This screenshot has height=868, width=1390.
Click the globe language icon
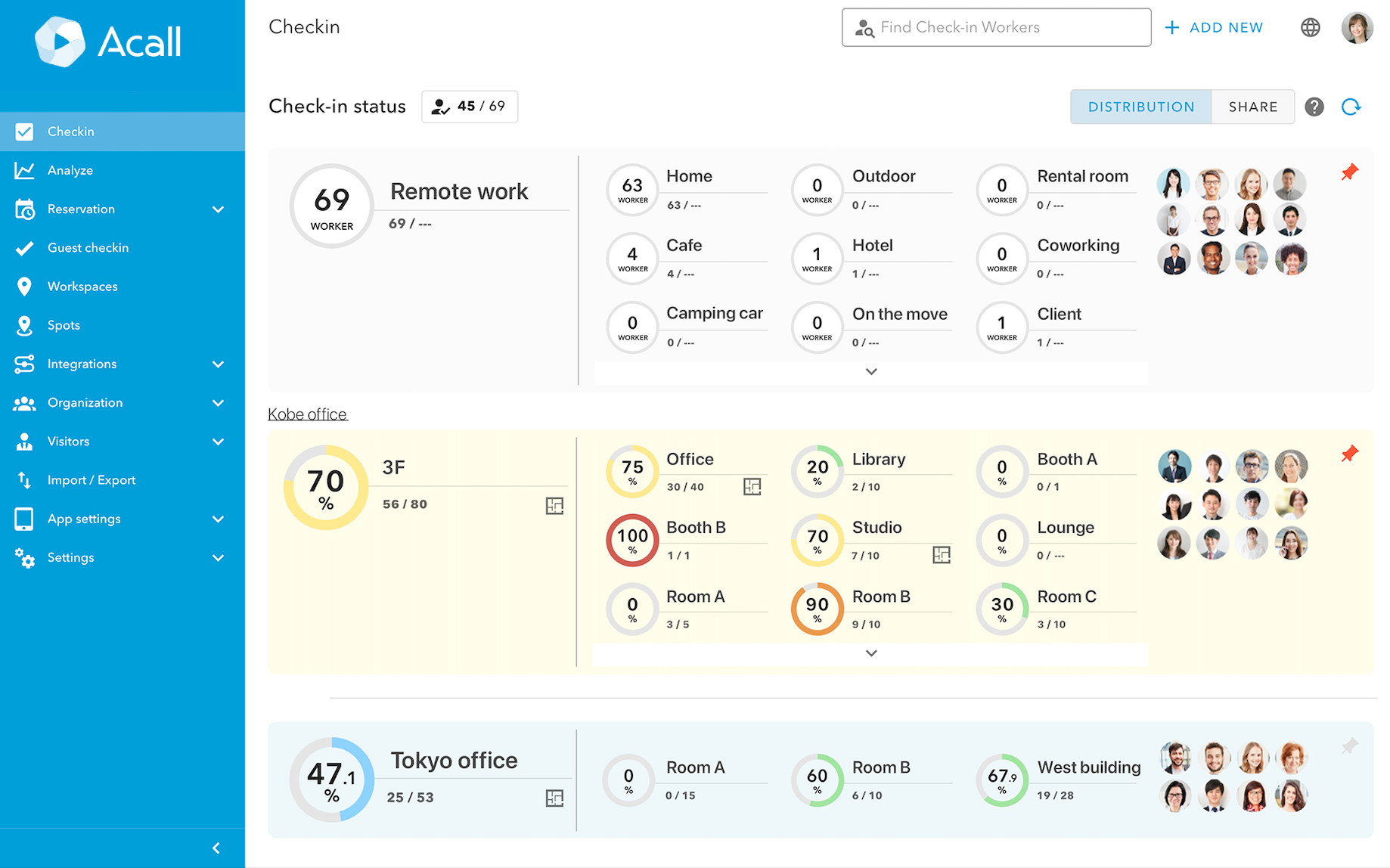tap(1310, 28)
